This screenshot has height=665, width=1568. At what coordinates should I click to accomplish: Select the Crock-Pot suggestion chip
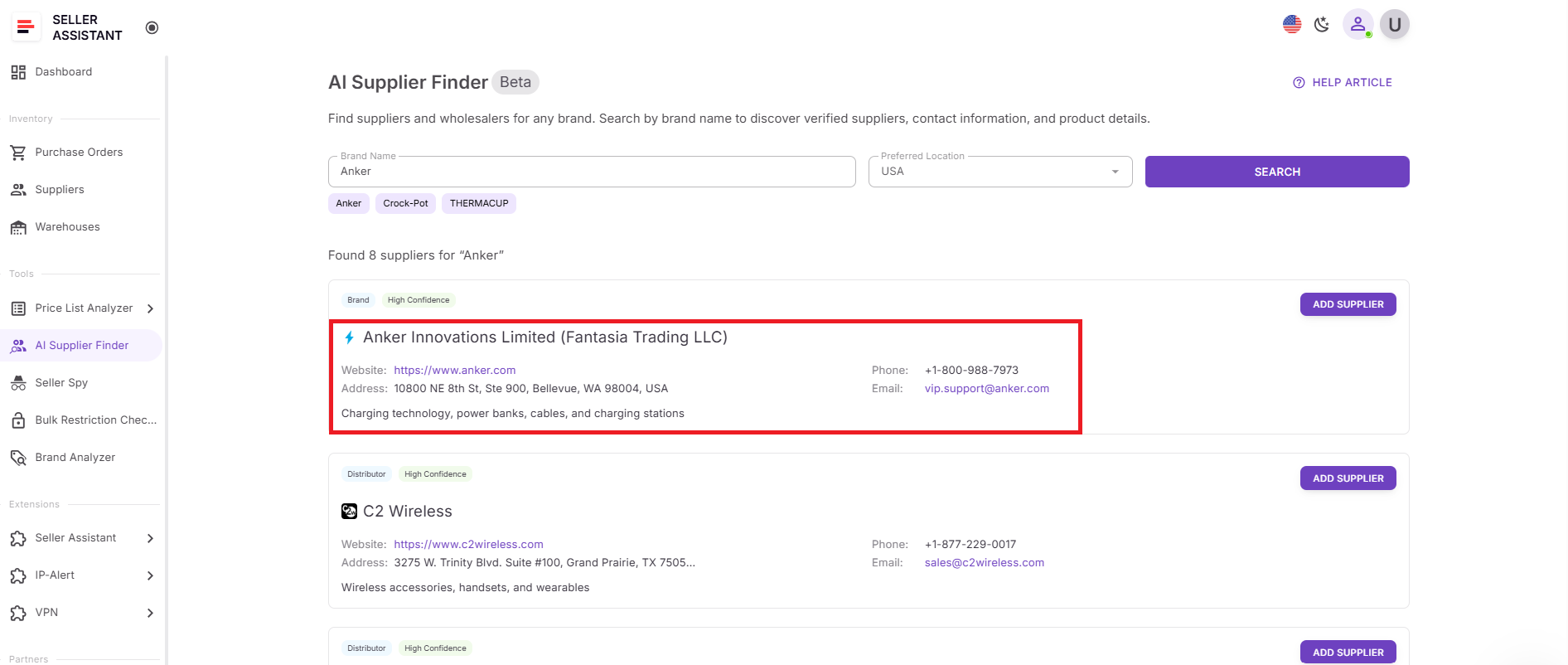(x=405, y=203)
